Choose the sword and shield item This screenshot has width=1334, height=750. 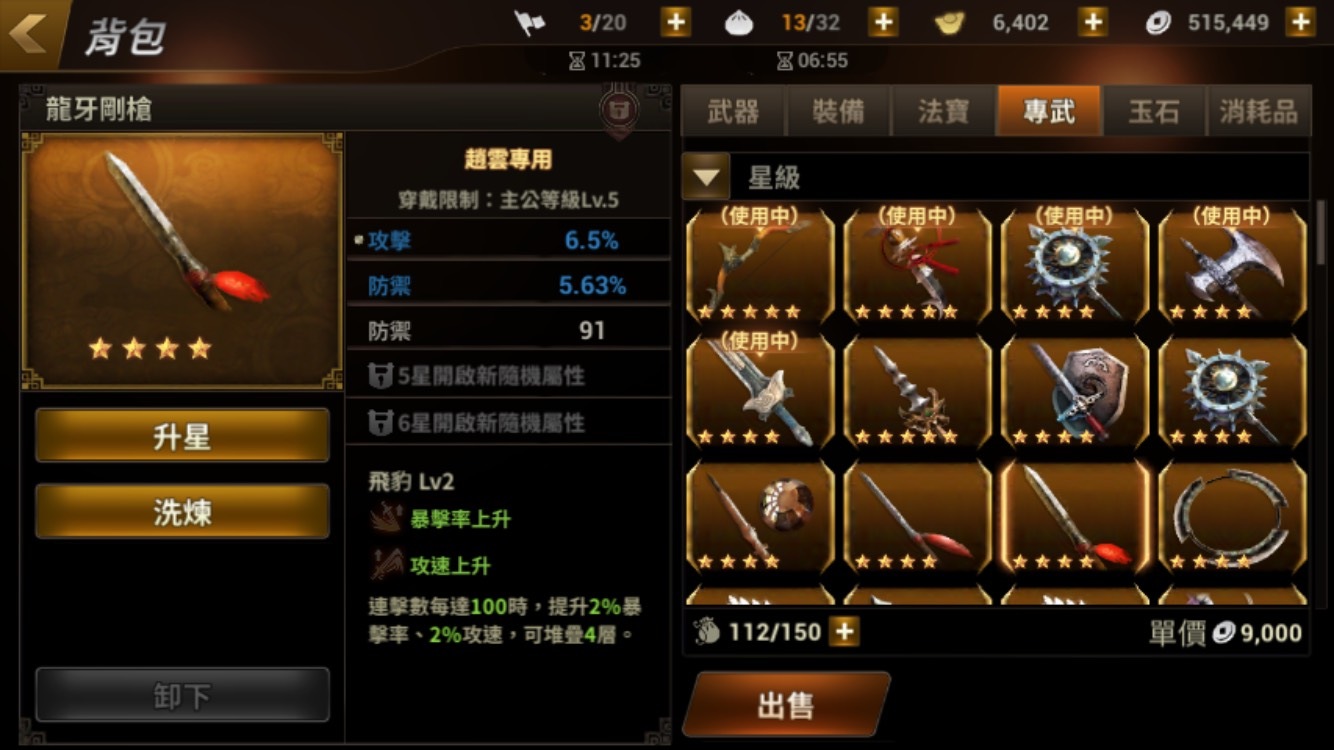[x=1075, y=390]
